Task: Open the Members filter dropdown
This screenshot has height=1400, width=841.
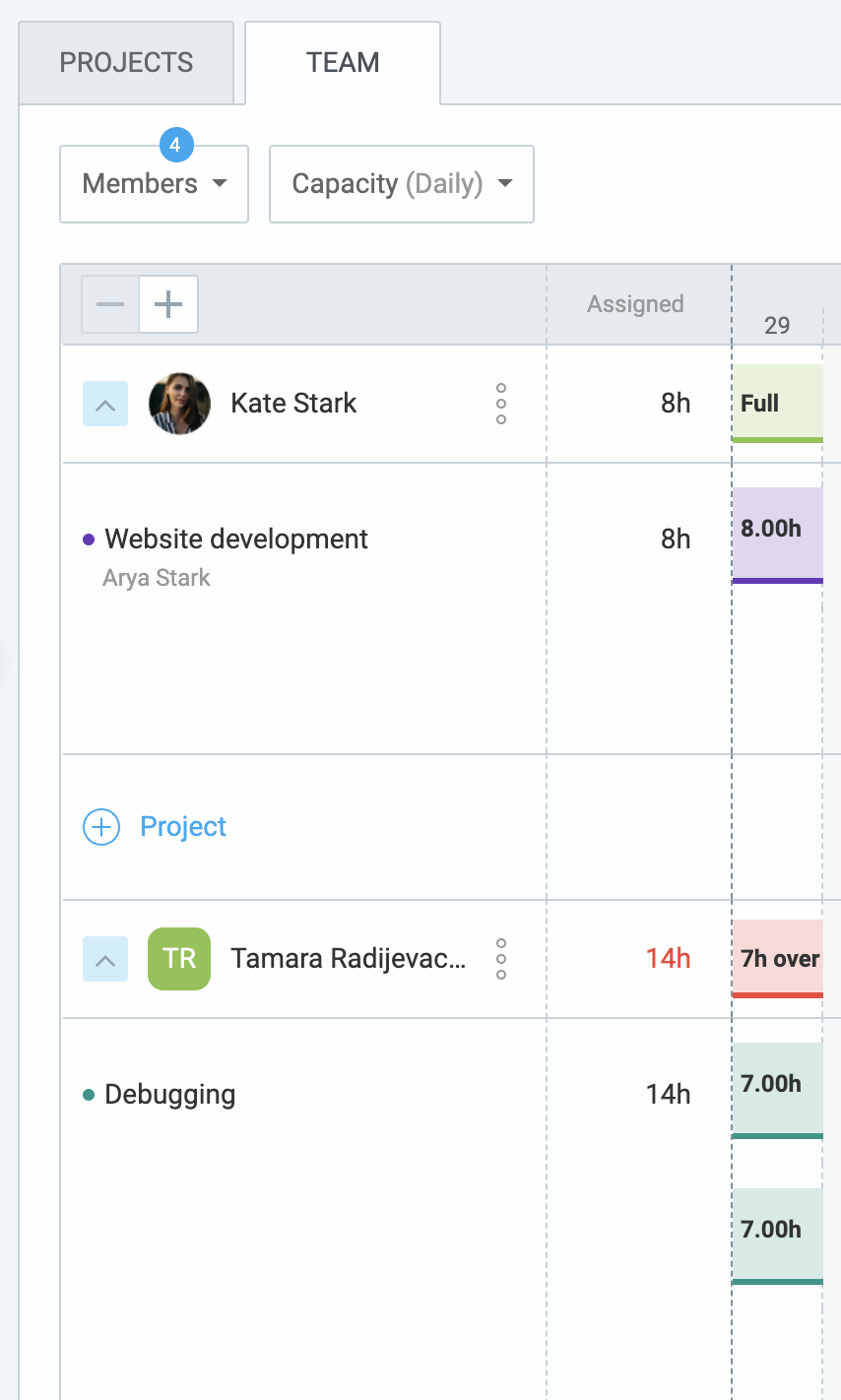Action: (153, 184)
